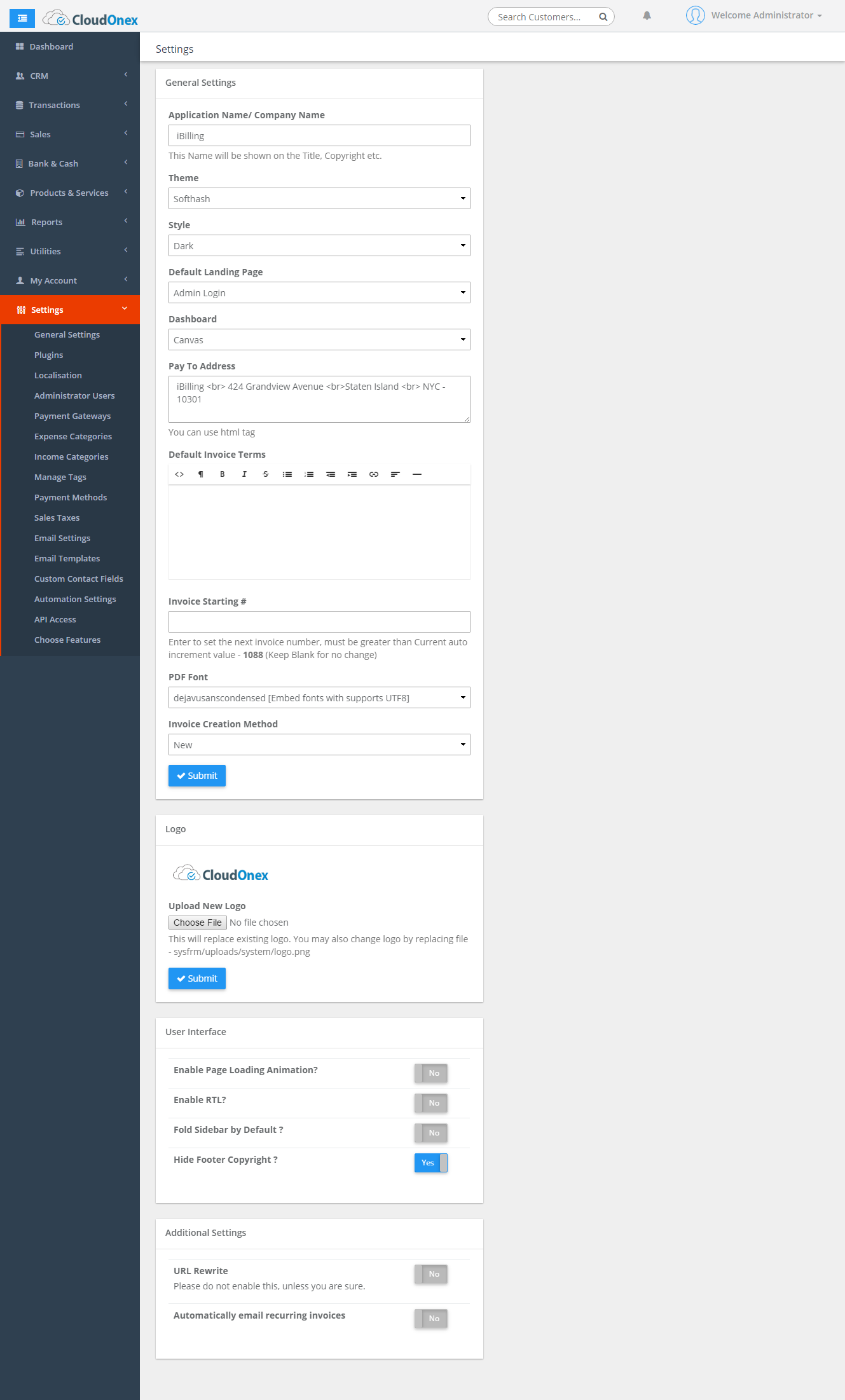Click the Pay To Address textarea
845x1400 pixels.
click(x=319, y=399)
